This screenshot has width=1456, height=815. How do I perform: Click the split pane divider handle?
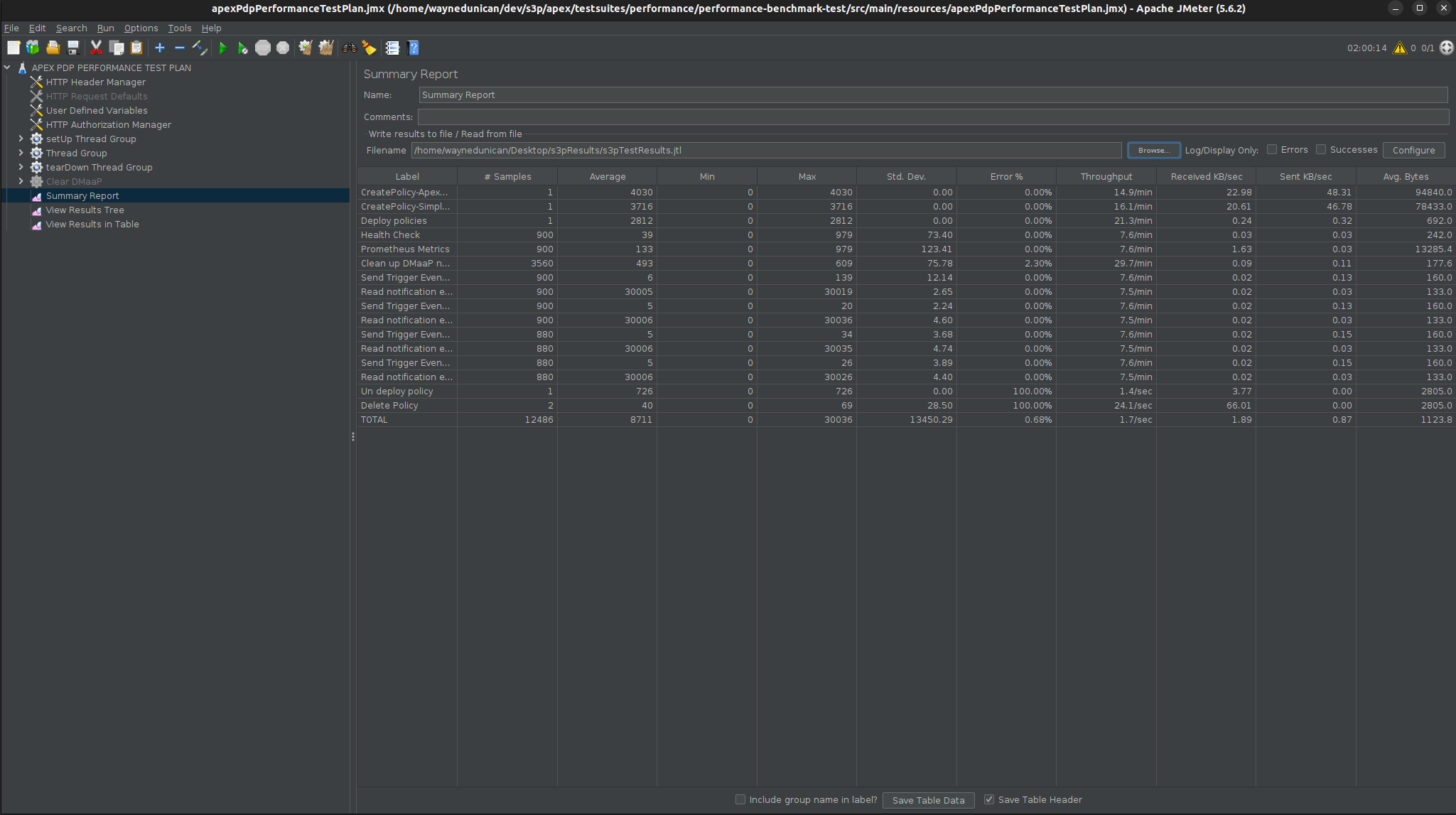coord(352,436)
